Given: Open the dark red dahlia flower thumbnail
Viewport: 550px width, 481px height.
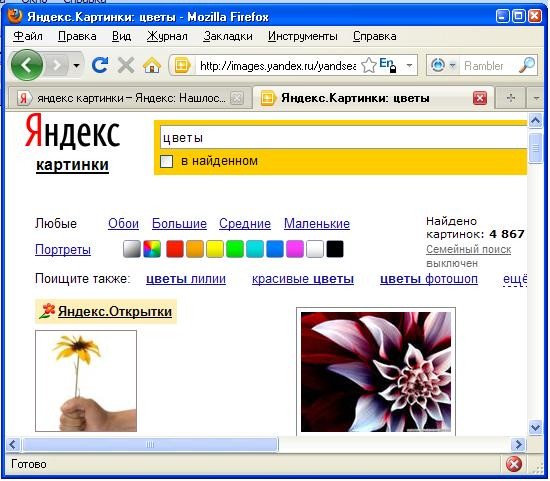Looking at the screenshot, I should pos(376,372).
